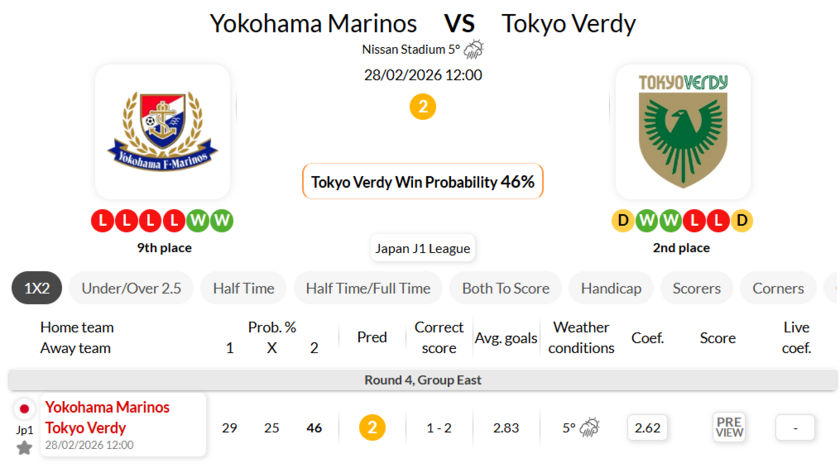Switch to the Handicap tab
The width and height of the screenshot is (840, 468).
pos(611,288)
